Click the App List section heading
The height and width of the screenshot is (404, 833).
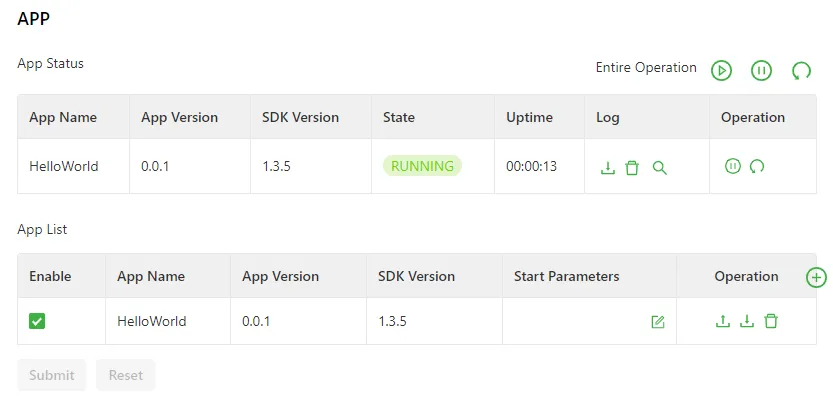tap(42, 230)
